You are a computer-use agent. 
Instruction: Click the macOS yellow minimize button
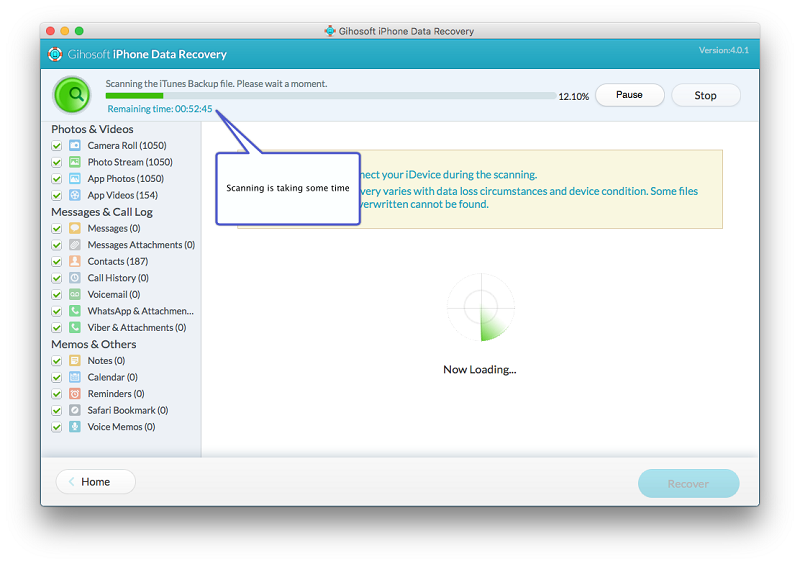65,31
